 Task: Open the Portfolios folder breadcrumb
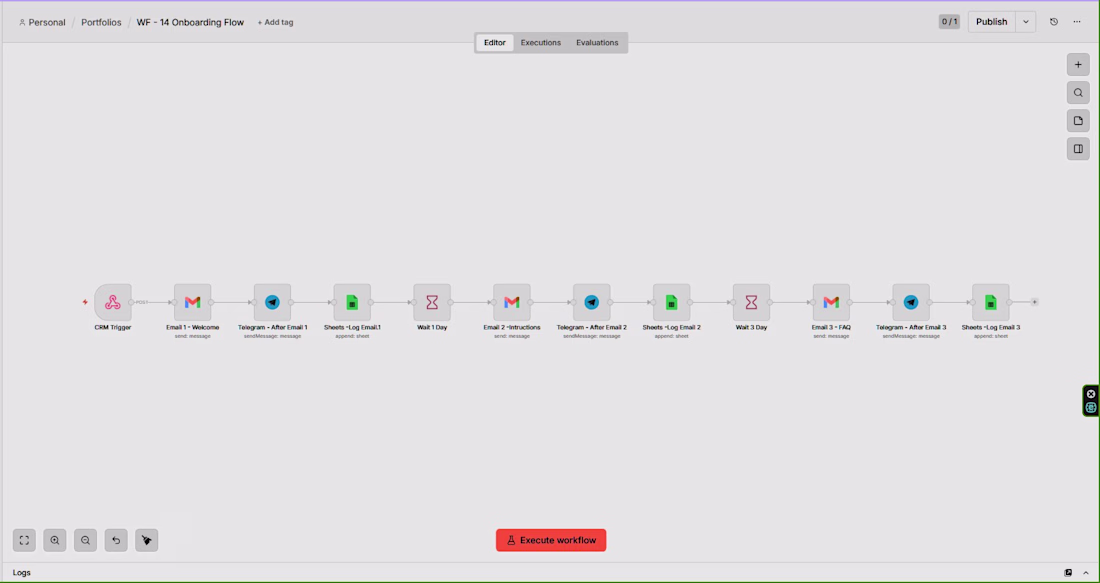coord(101,22)
